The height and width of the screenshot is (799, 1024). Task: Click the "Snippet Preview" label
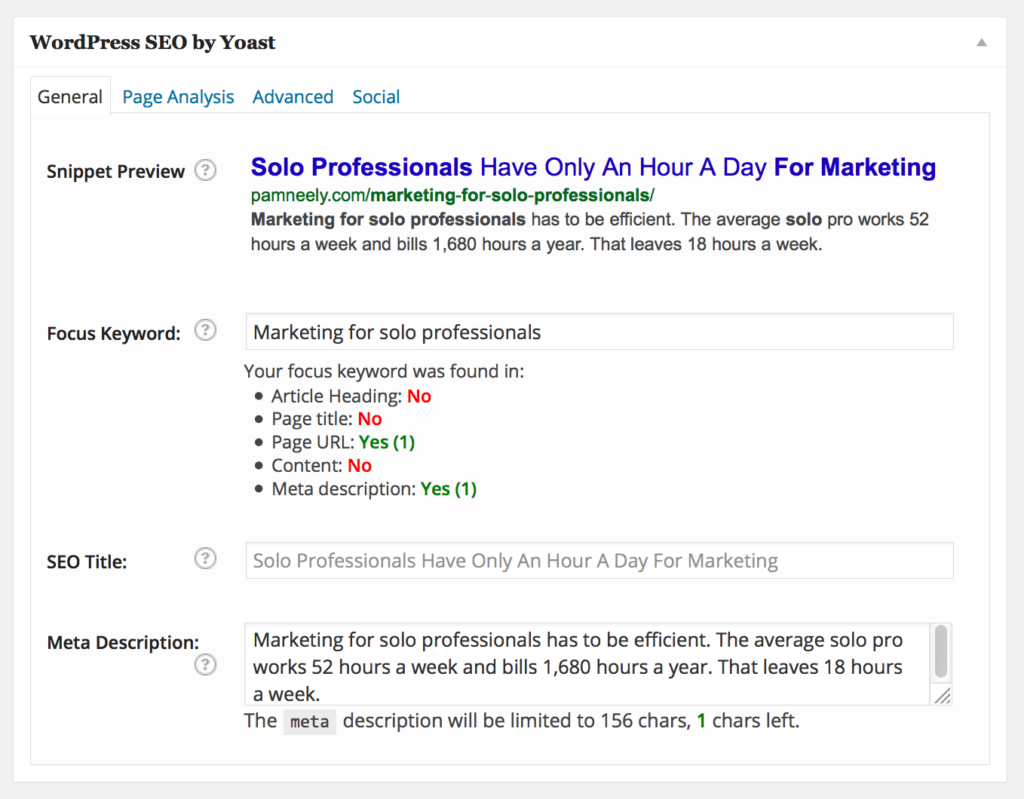116,171
